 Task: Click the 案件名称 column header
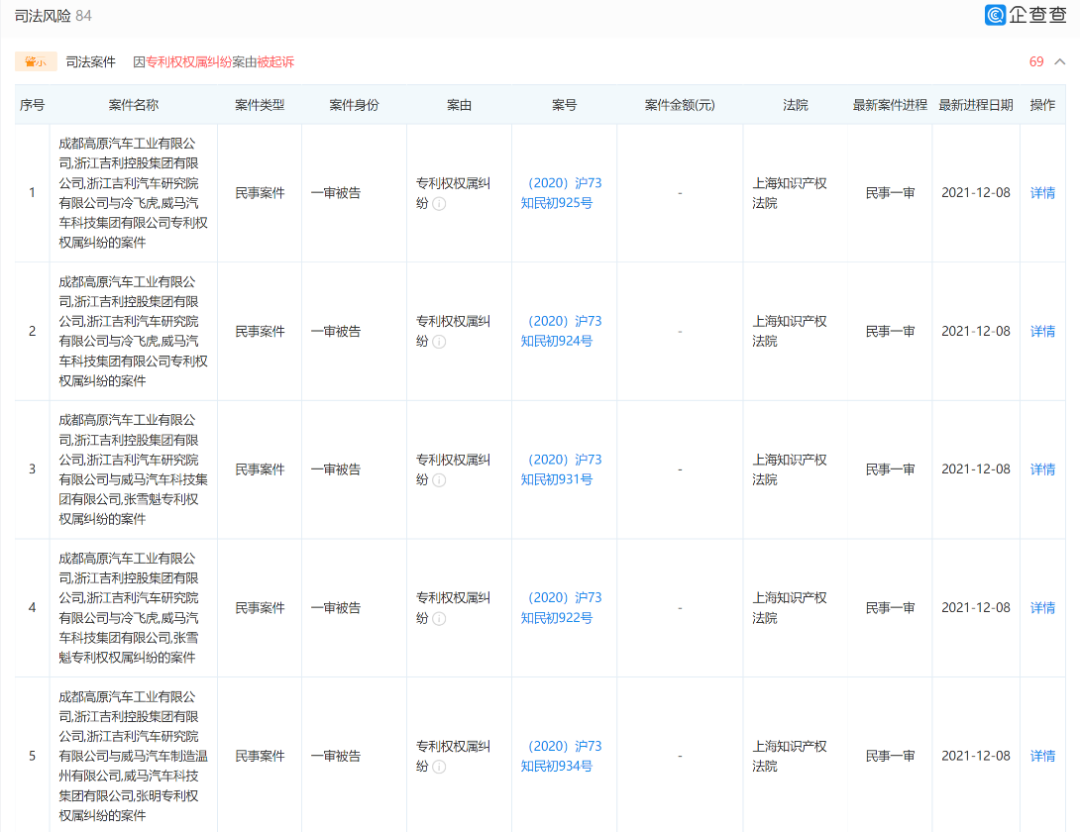click(x=134, y=105)
